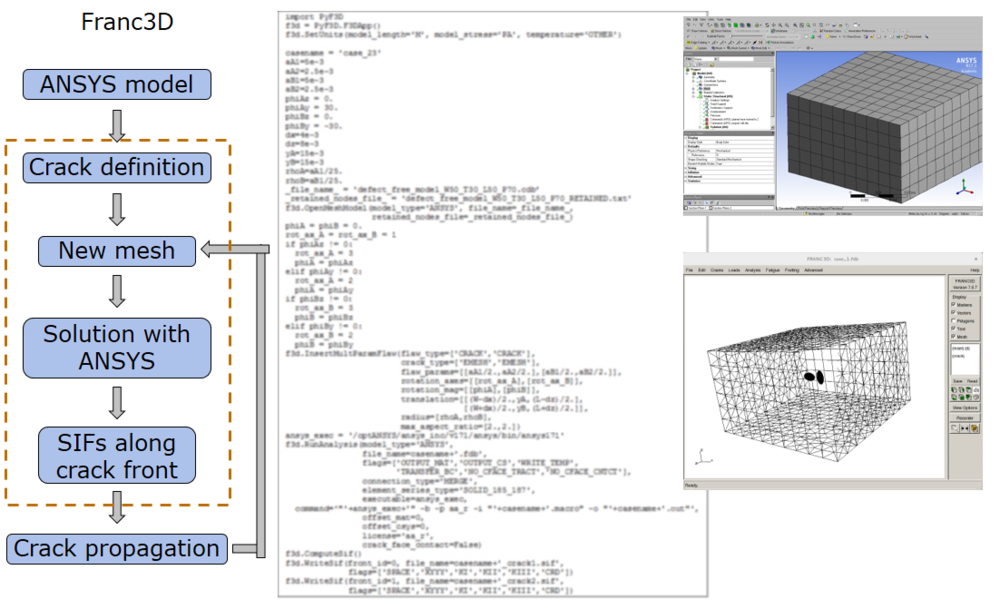Image resolution: width=1000 pixels, height=609 pixels.
Task: Click the Recorder button in FRANC3D
Action: 965,418
